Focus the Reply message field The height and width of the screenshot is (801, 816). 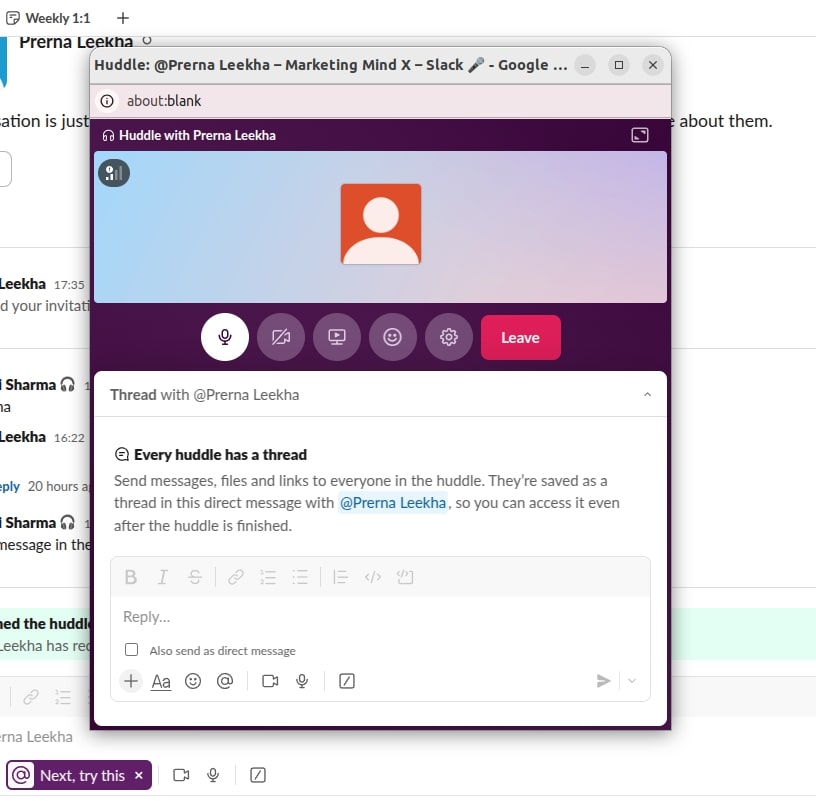(380, 617)
